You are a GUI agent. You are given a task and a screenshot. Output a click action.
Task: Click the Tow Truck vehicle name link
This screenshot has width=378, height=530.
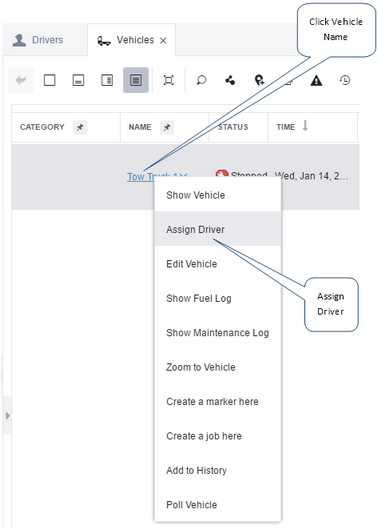click(157, 176)
